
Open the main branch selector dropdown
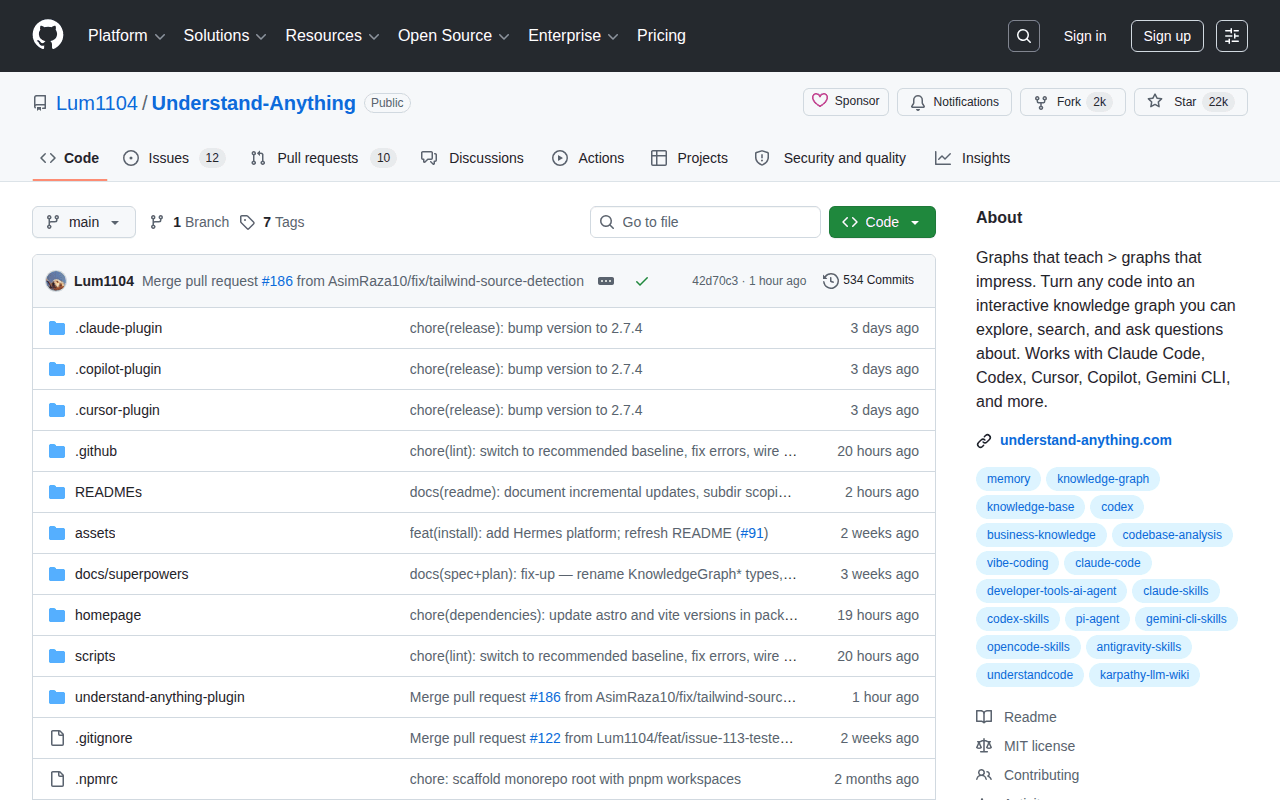click(x=84, y=222)
